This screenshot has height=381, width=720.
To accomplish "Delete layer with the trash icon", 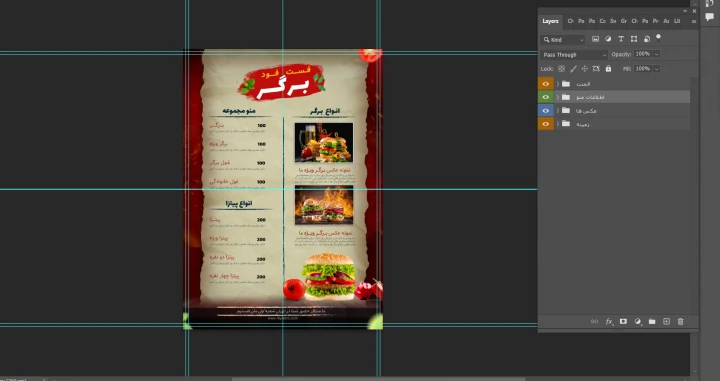I will coord(681,322).
